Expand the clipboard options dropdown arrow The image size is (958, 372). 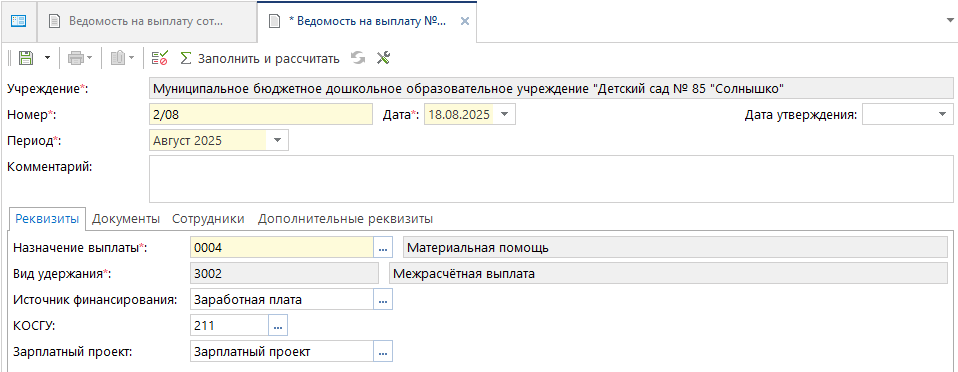click(x=131, y=59)
